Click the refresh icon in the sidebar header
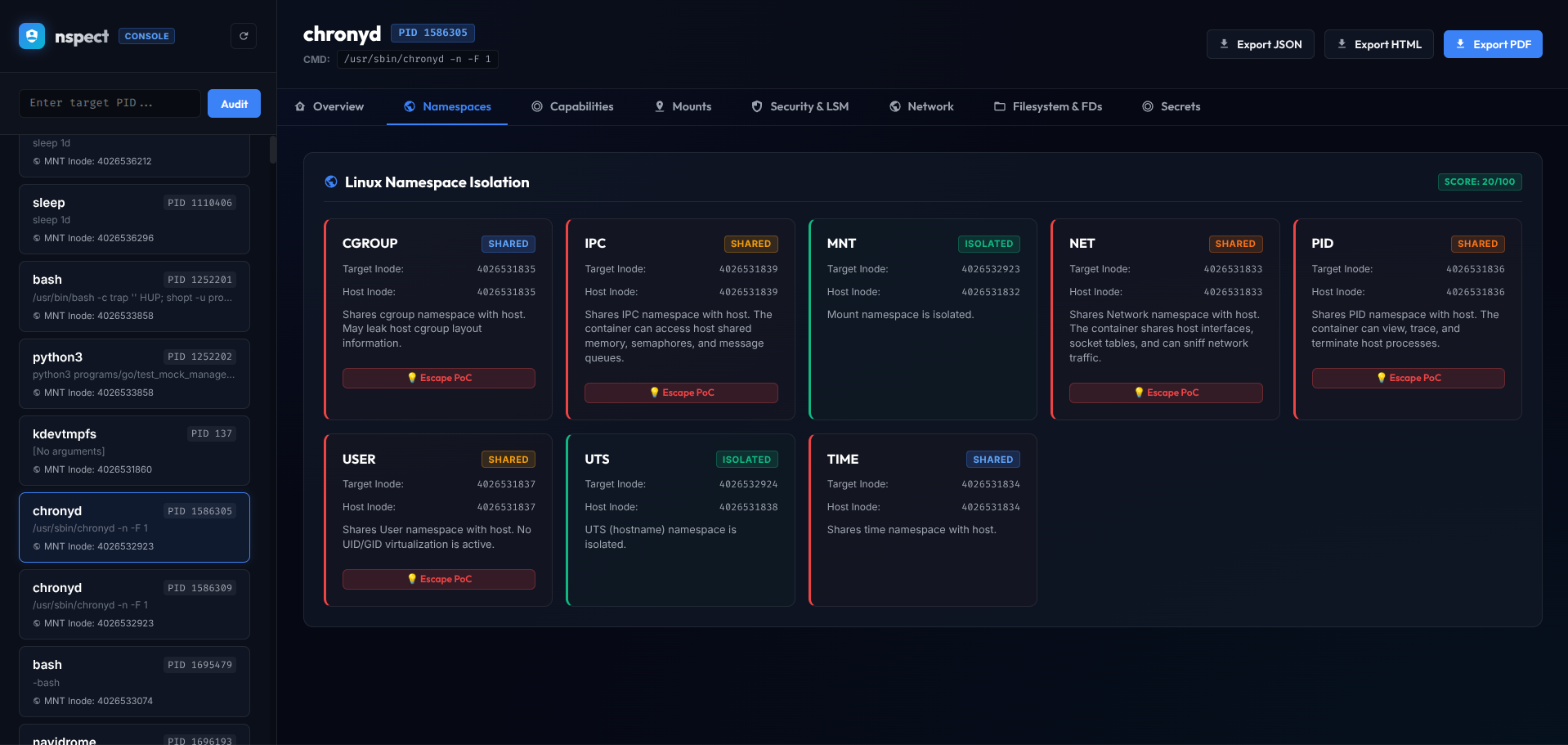The image size is (1568, 745). click(244, 36)
